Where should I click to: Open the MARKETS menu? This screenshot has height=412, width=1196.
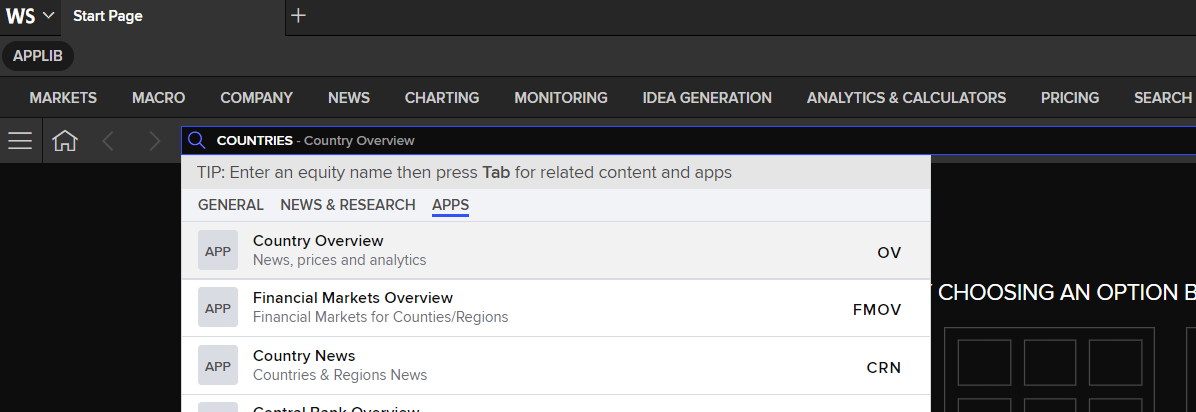coord(63,98)
